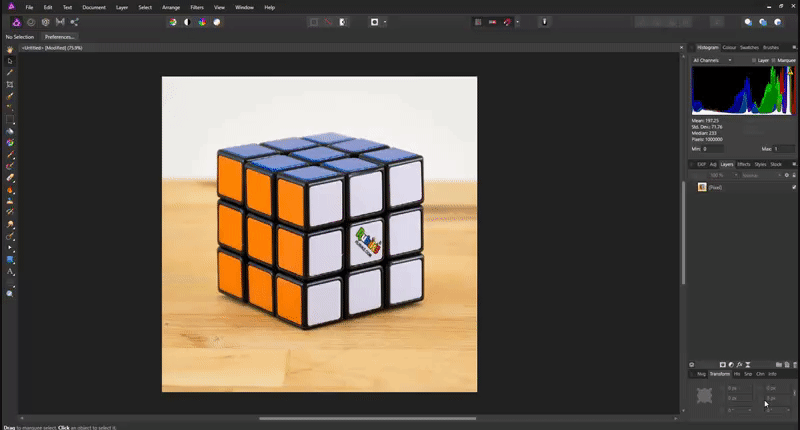This screenshot has width=800, height=430.
Task: Select the Paint Brush tool
Action: [10, 155]
